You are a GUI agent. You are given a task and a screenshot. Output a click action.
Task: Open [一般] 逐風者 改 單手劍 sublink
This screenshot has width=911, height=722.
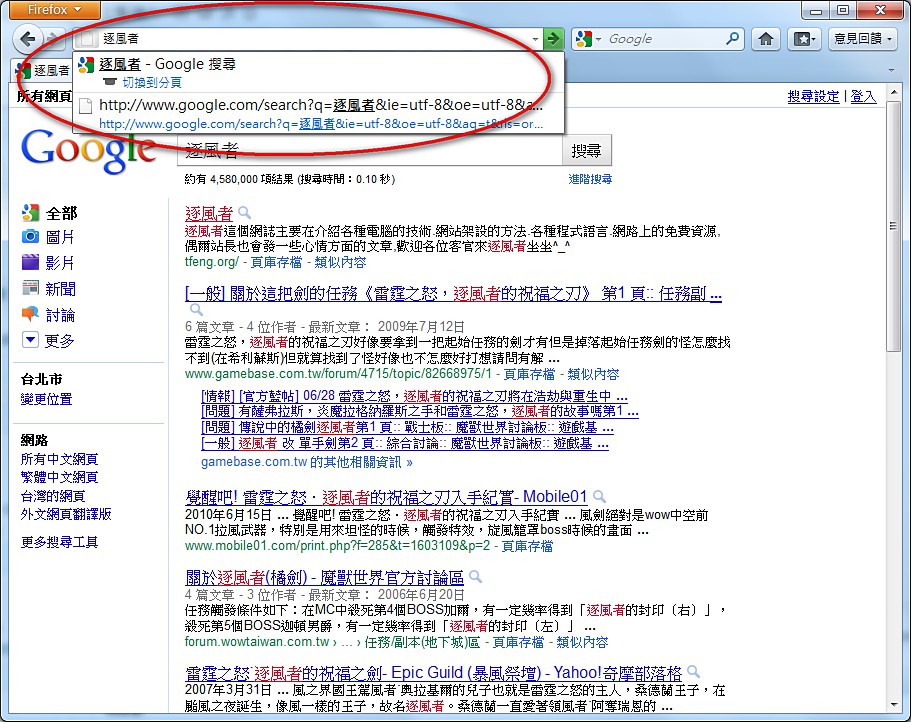pos(405,444)
